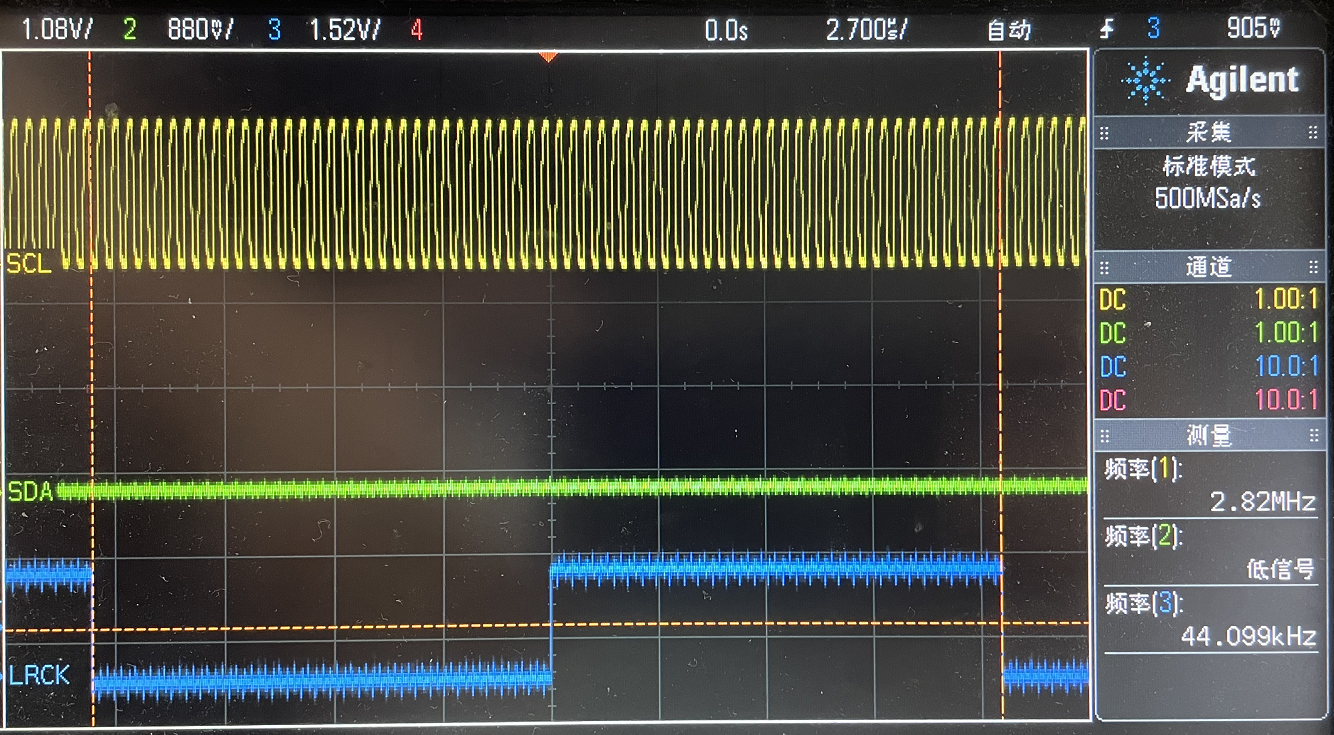
Task: Open the 通道 channel section header
Action: pos(1209,267)
